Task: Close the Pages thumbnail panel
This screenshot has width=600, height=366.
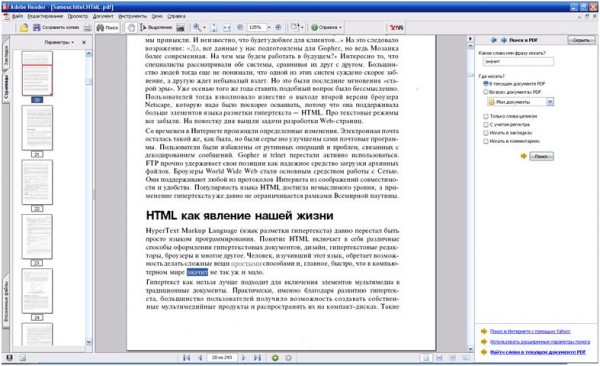Action: click(84, 42)
